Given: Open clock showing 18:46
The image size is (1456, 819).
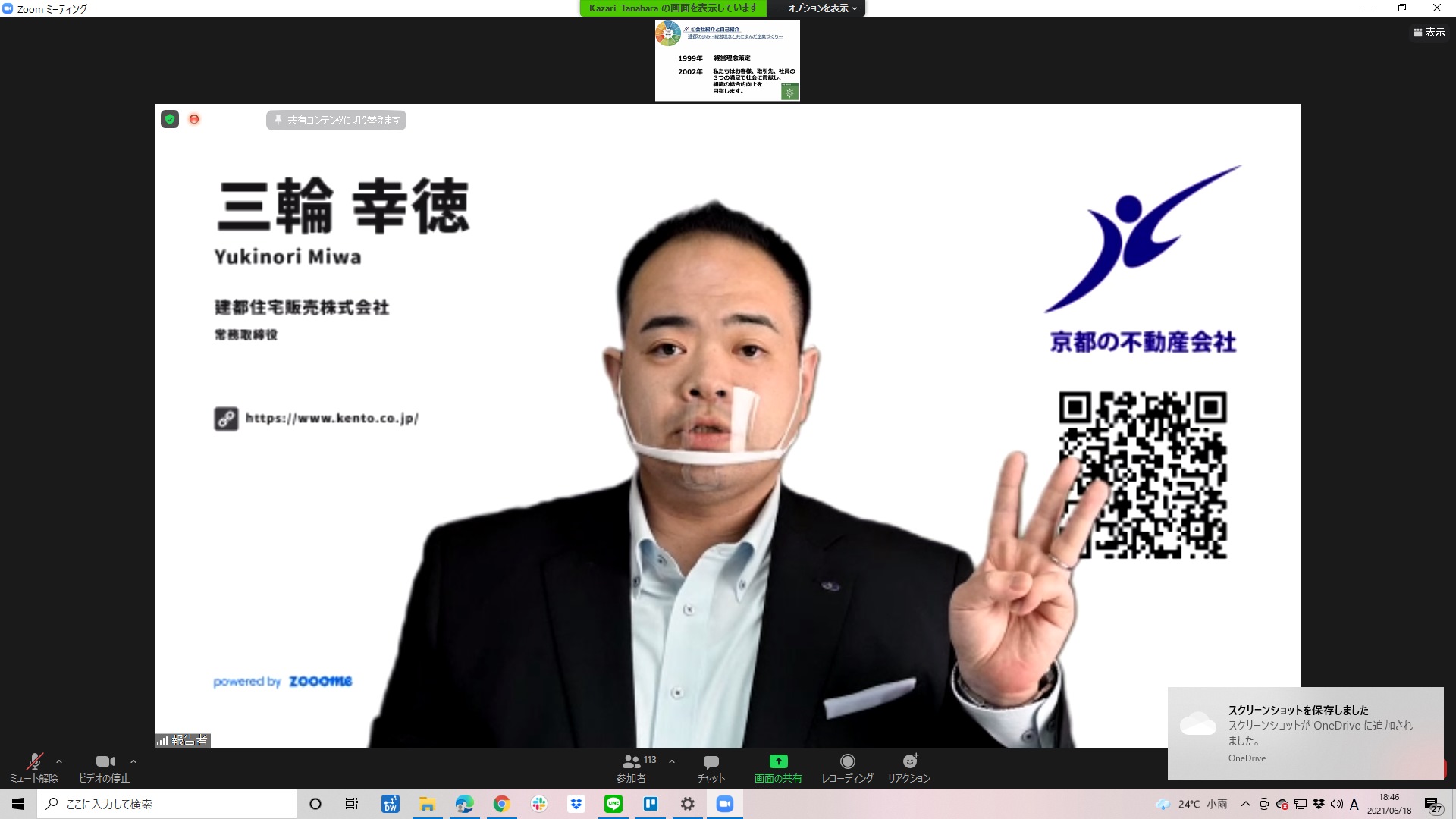Looking at the screenshot, I should pos(1389,804).
